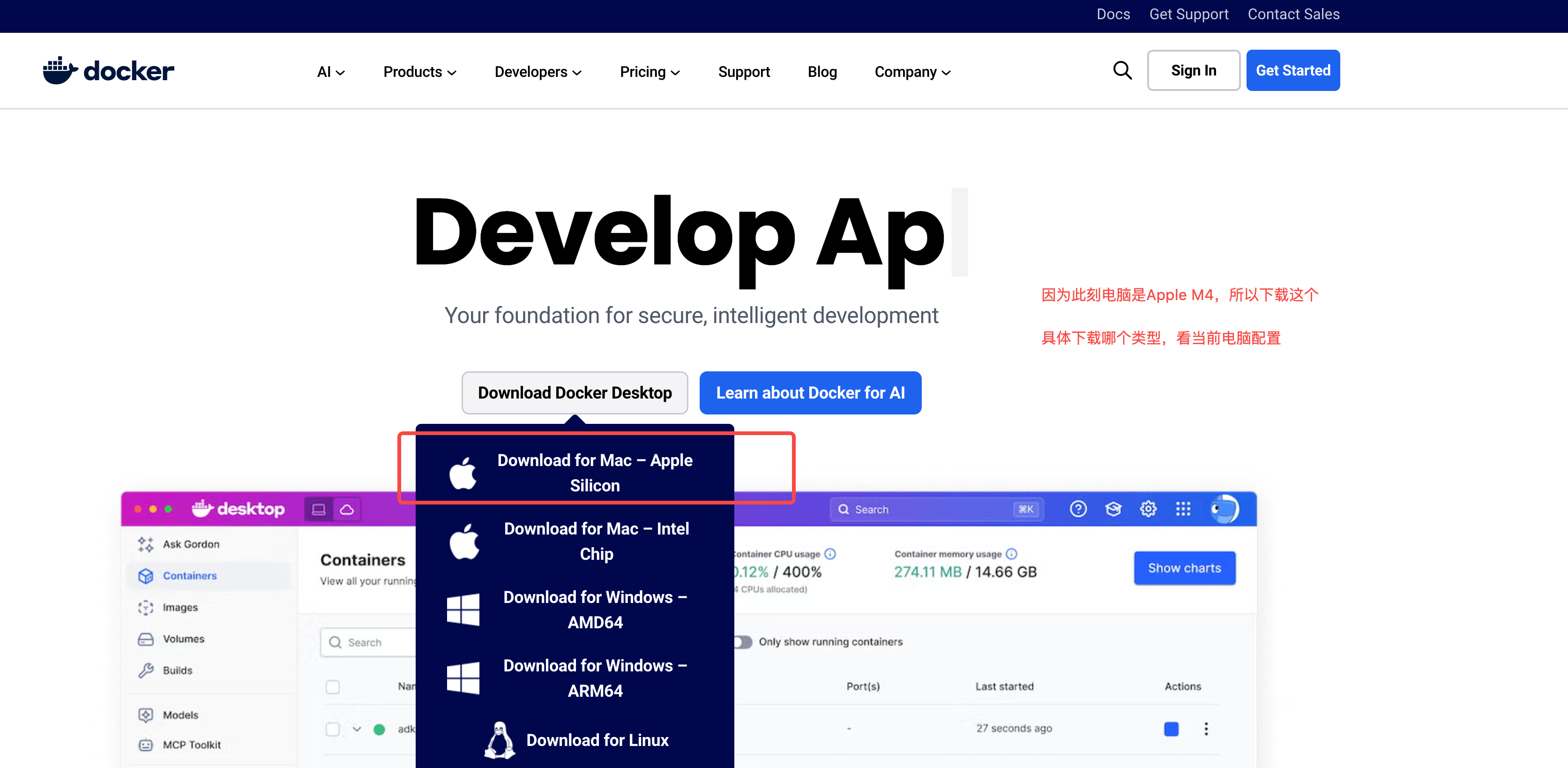Click the MCP Toolkit sidebar icon

click(145, 745)
